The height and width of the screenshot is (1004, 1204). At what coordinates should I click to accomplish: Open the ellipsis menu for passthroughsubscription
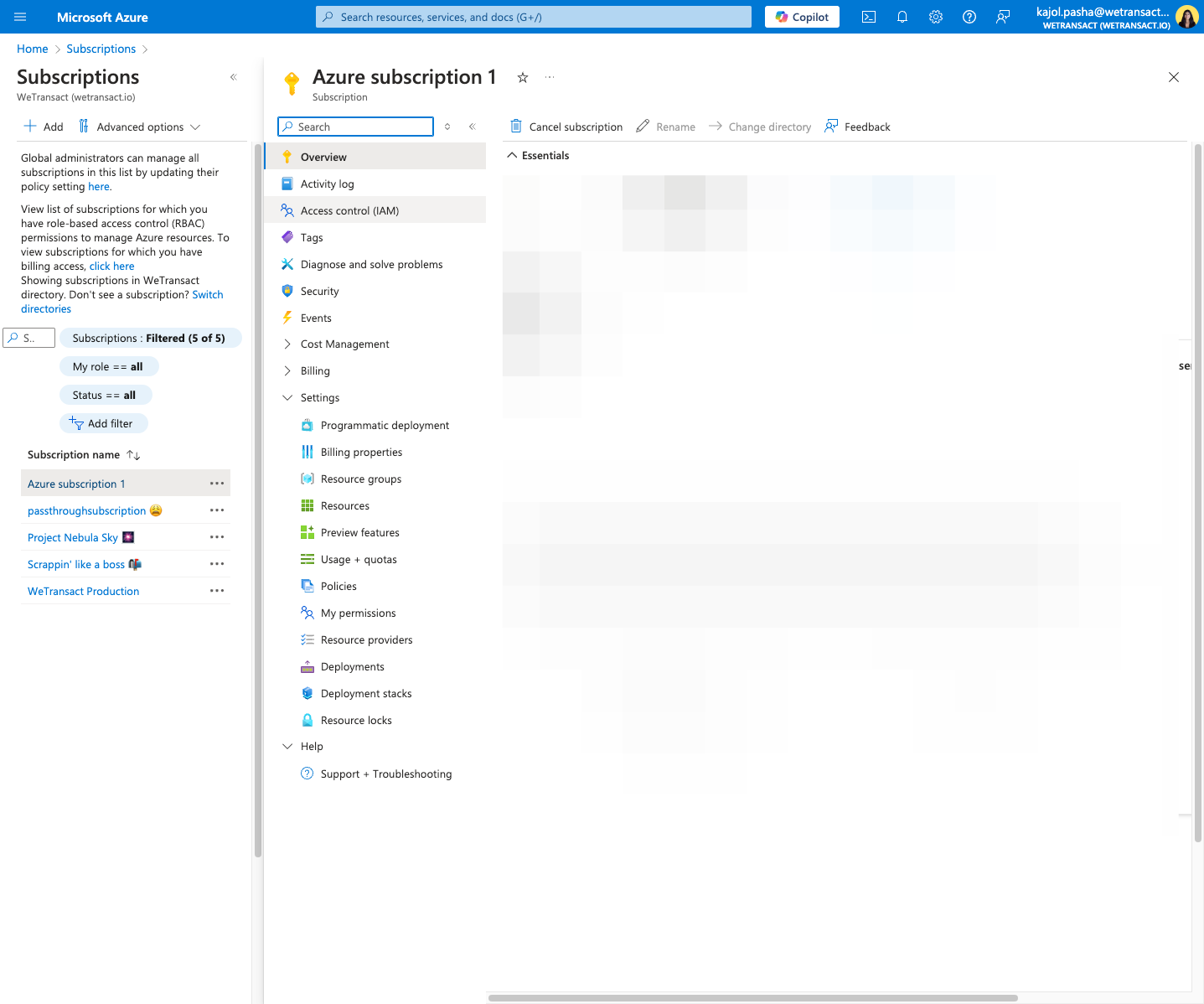coord(217,510)
